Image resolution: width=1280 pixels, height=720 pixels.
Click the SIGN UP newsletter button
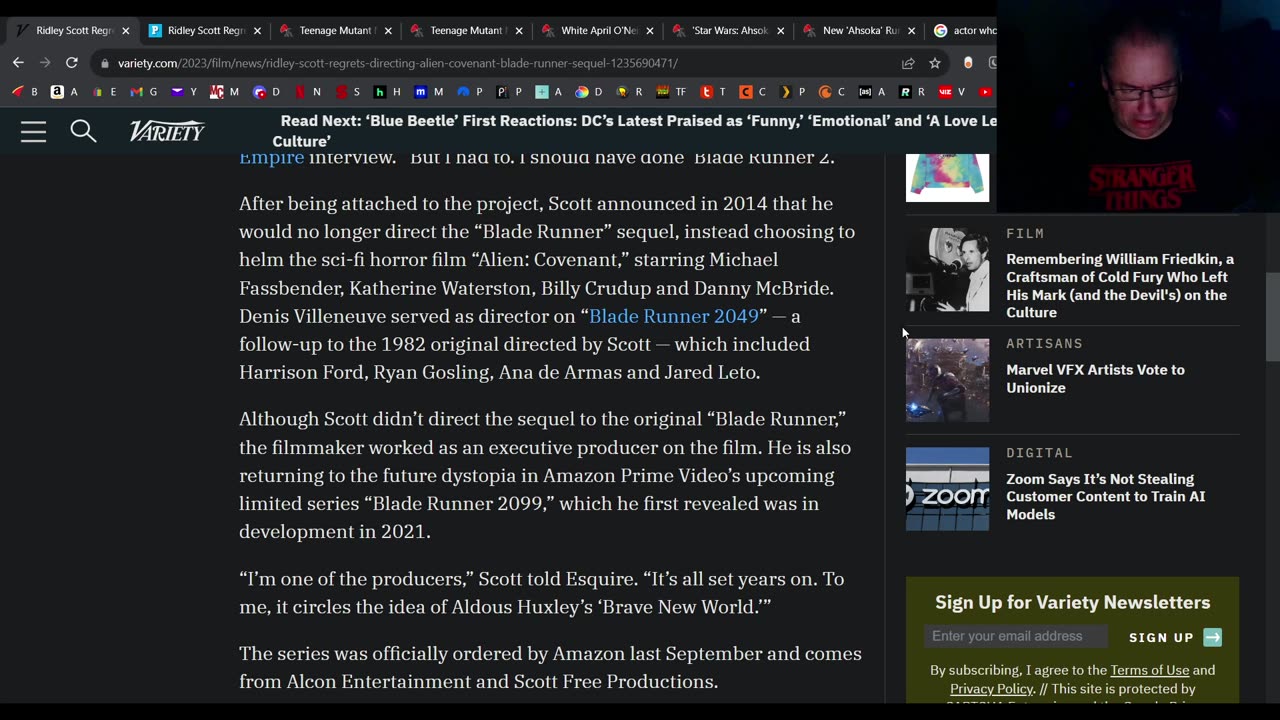click(1175, 637)
